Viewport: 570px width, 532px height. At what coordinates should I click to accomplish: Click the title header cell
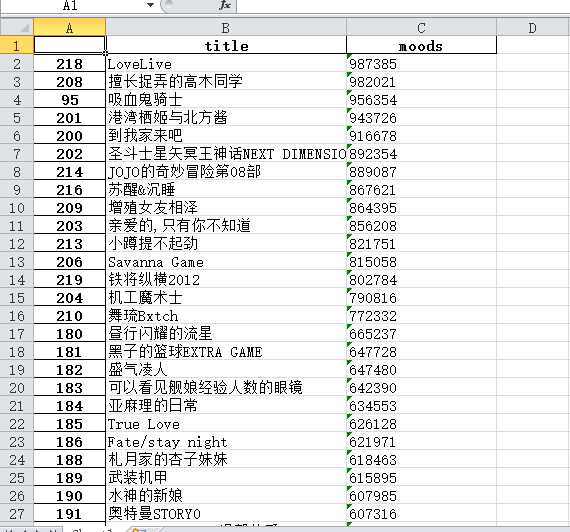point(226,45)
